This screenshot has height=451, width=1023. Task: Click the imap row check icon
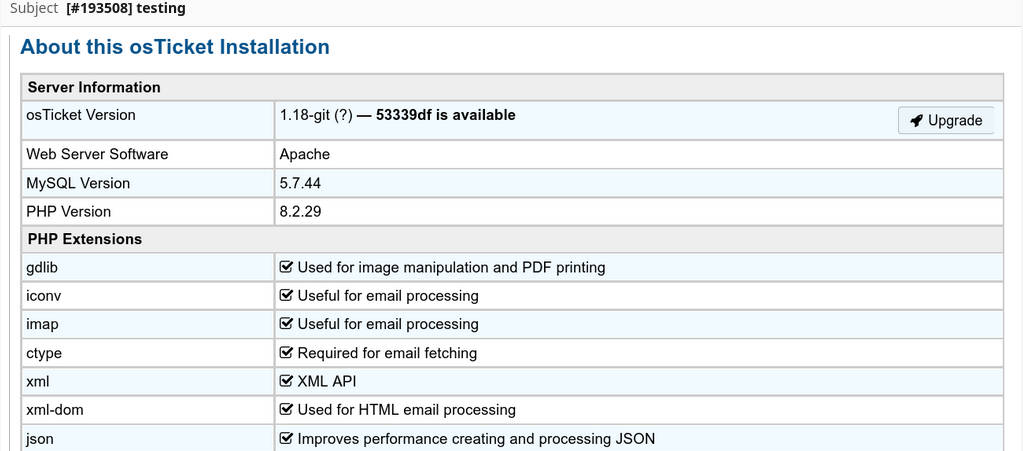coord(286,324)
